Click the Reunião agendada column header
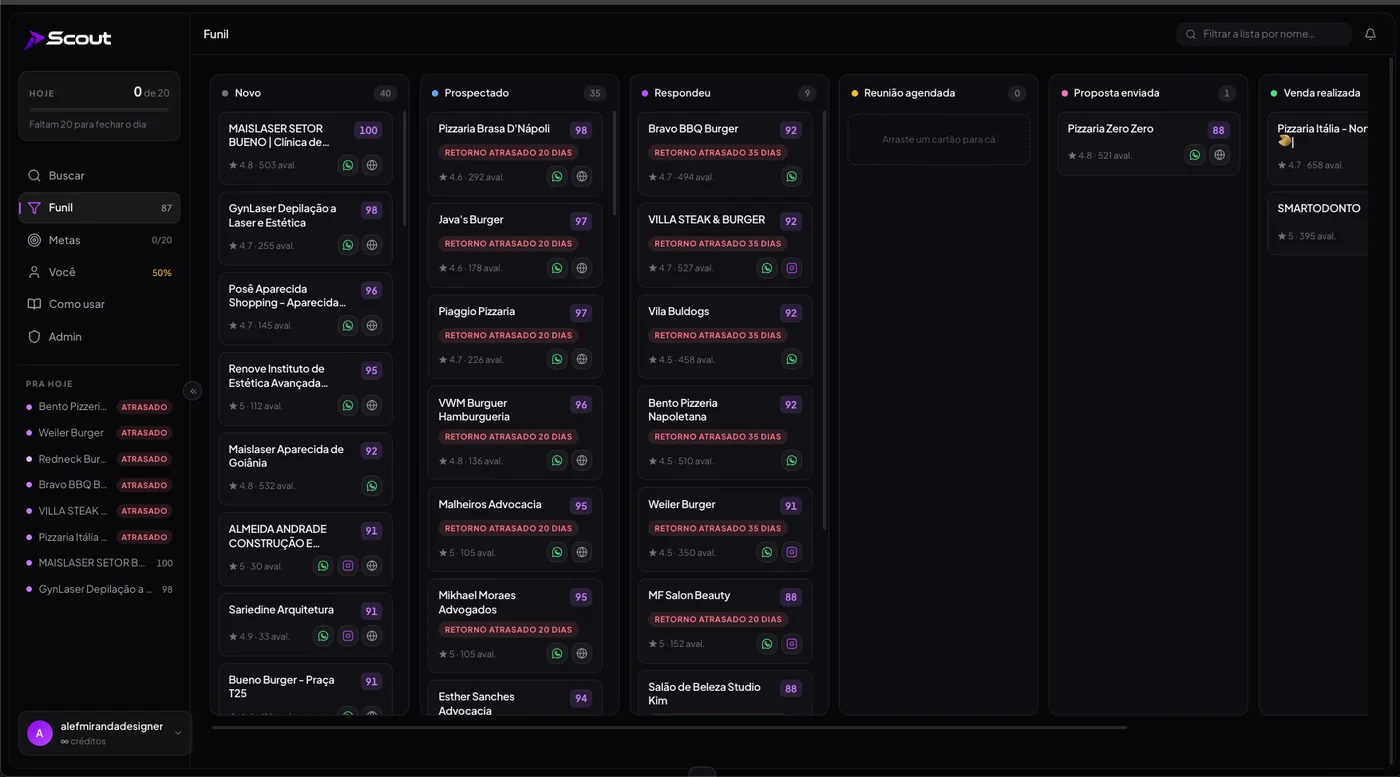The height and width of the screenshot is (777, 1400). pyautogui.click(x=938, y=93)
